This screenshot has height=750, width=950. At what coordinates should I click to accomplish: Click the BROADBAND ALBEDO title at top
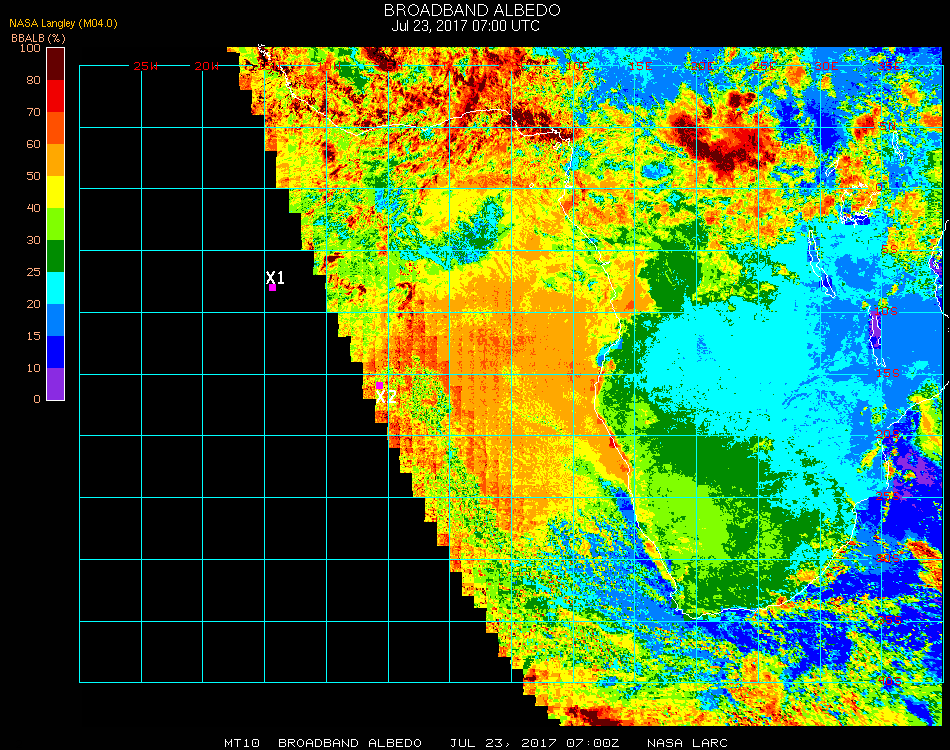pyautogui.click(x=472, y=10)
